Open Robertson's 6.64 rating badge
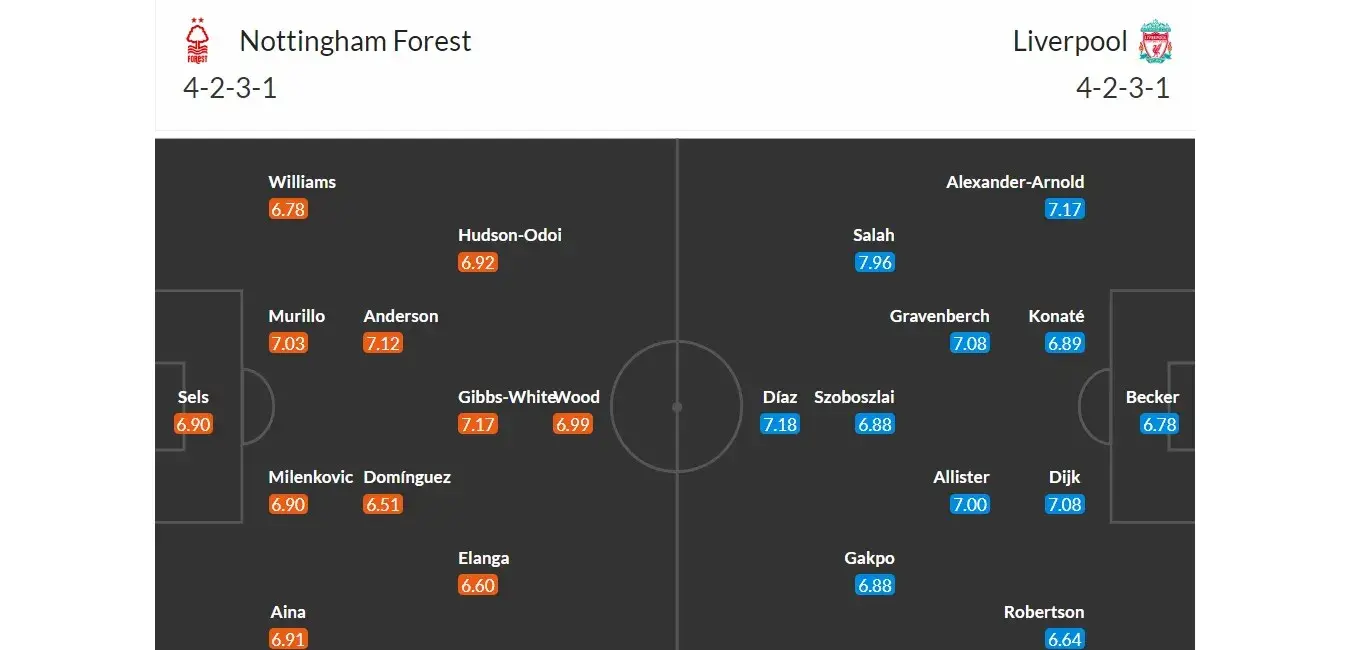1350x650 pixels. [1065, 639]
